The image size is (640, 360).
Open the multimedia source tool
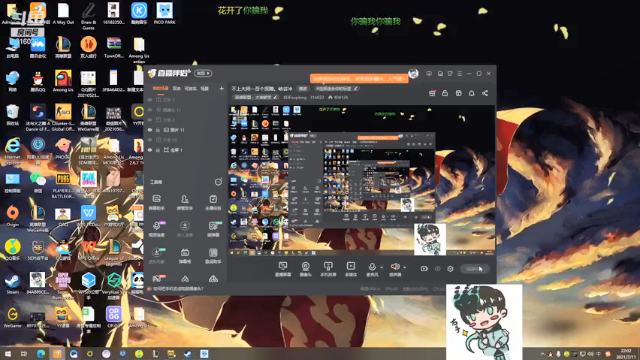pos(351,269)
